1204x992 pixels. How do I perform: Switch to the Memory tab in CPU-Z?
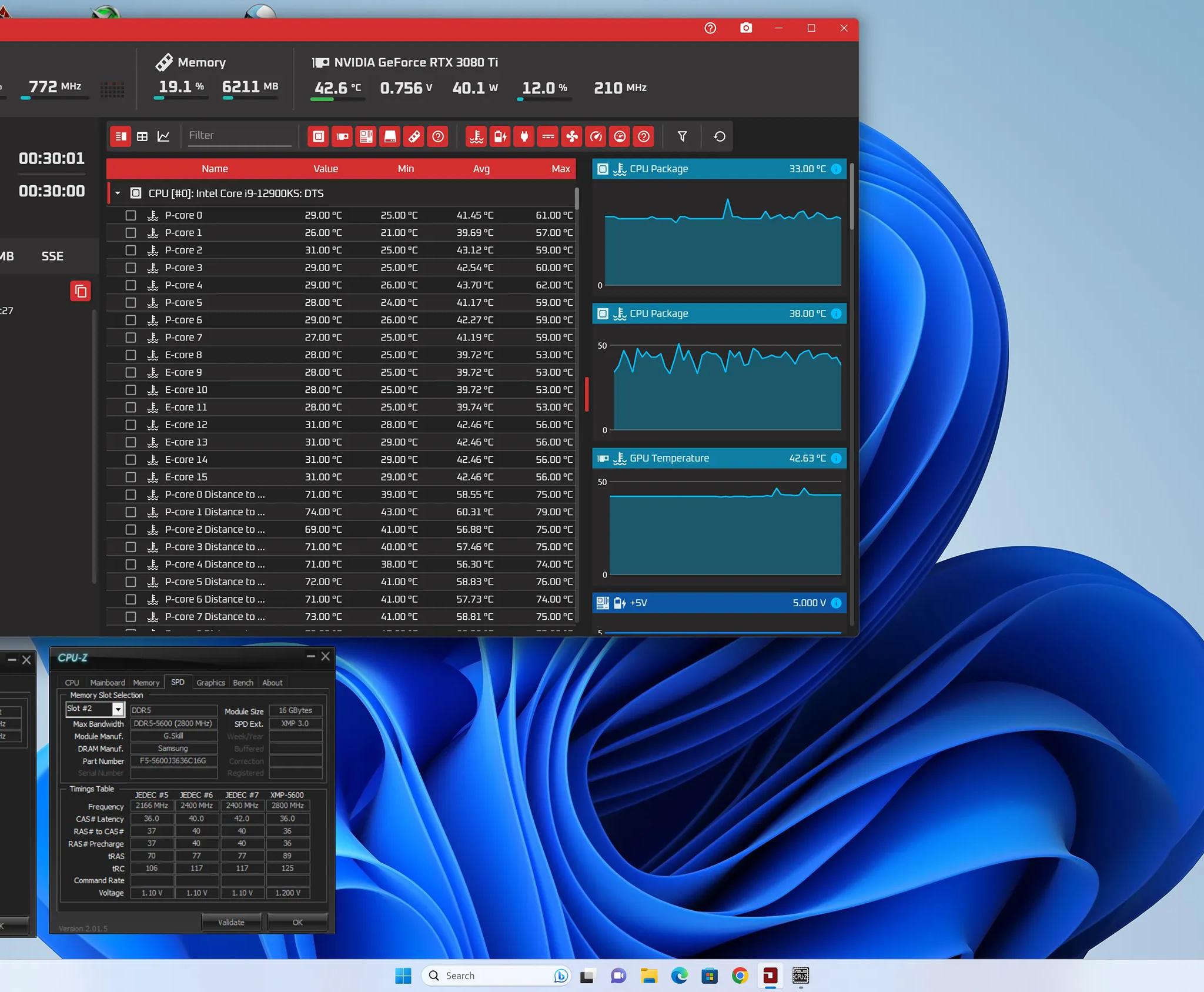coord(146,683)
